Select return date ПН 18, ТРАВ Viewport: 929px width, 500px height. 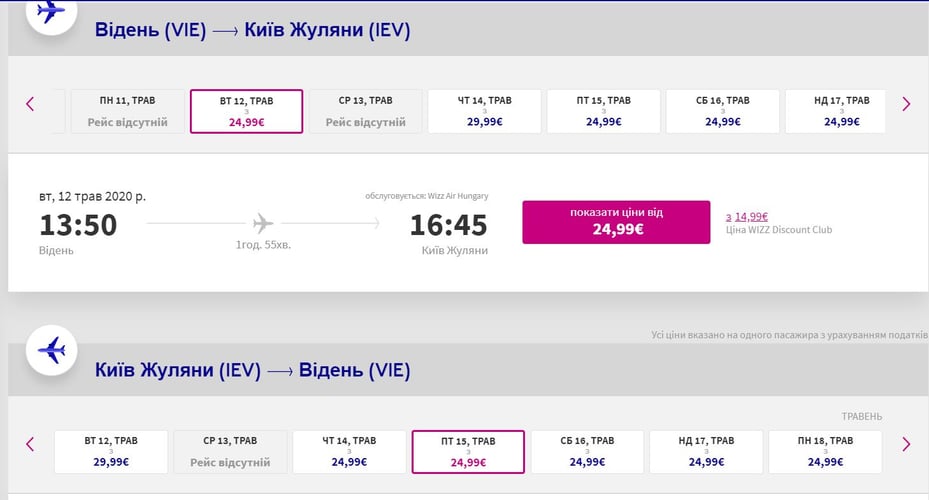pos(825,452)
